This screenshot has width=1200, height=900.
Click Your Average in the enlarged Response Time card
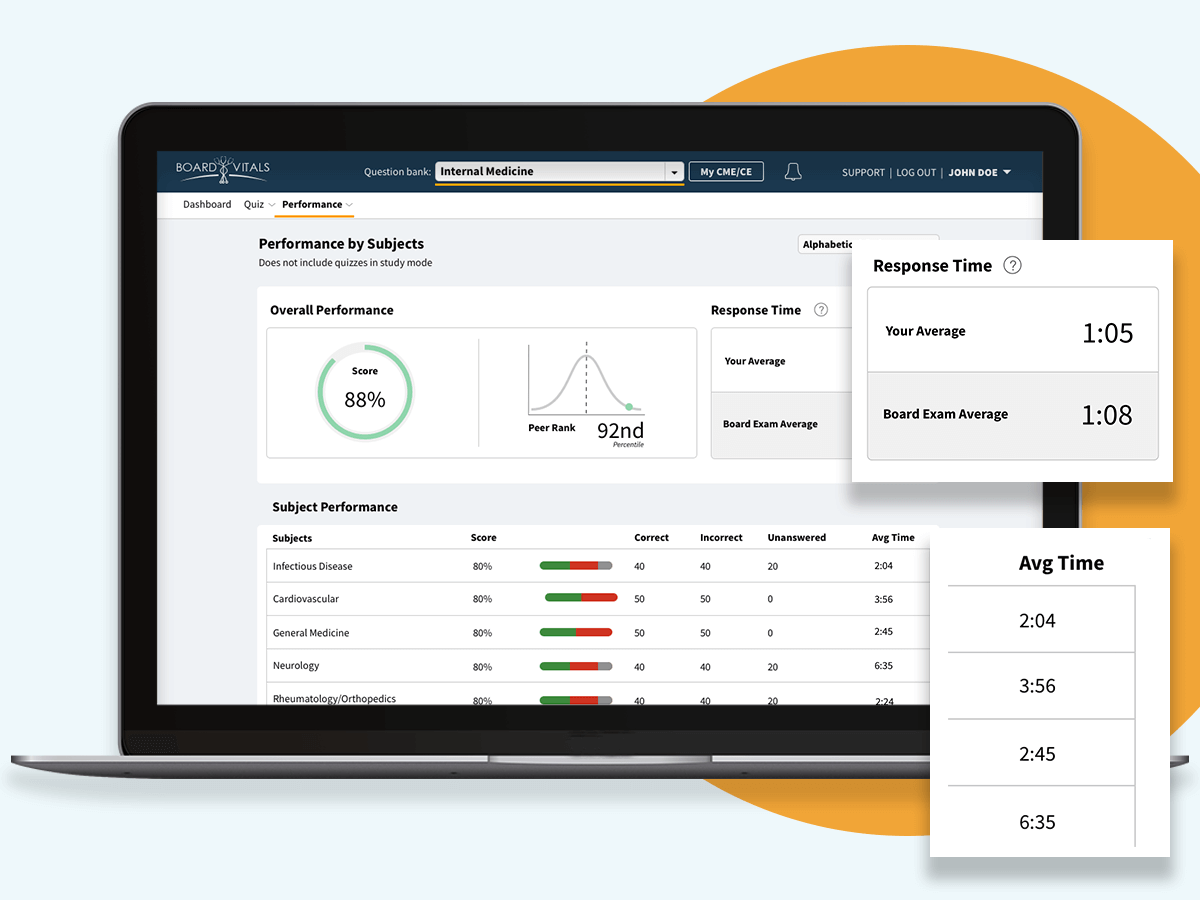point(925,331)
